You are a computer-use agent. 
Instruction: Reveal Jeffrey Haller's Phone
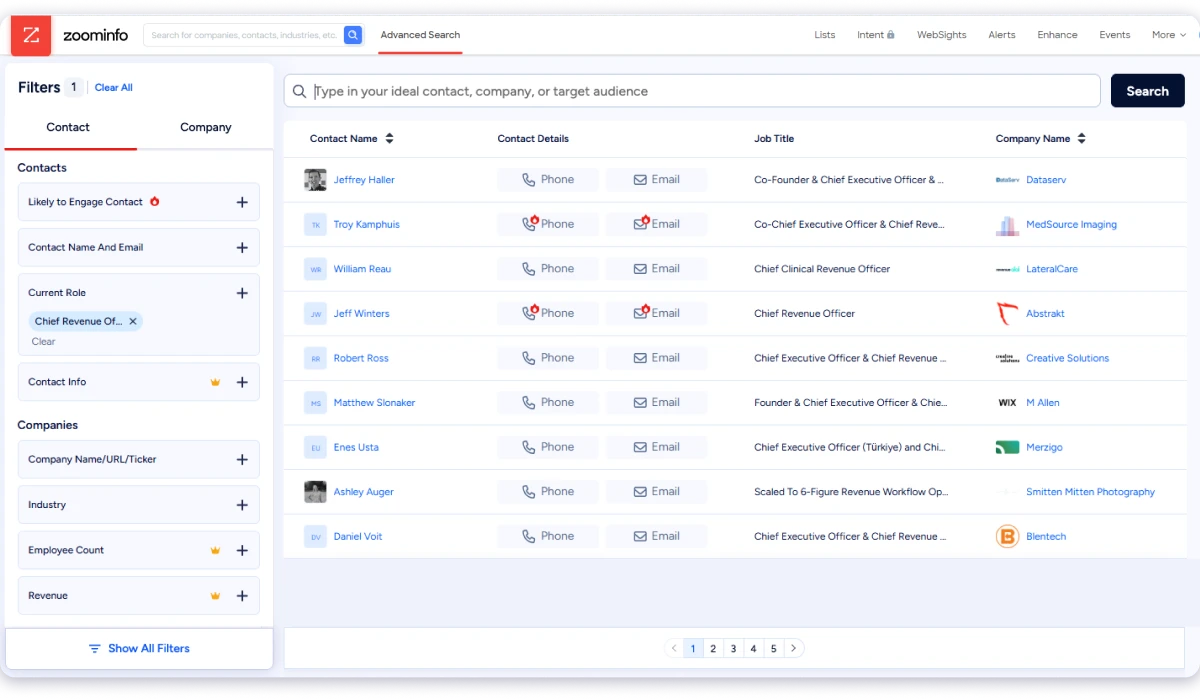click(x=548, y=180)
